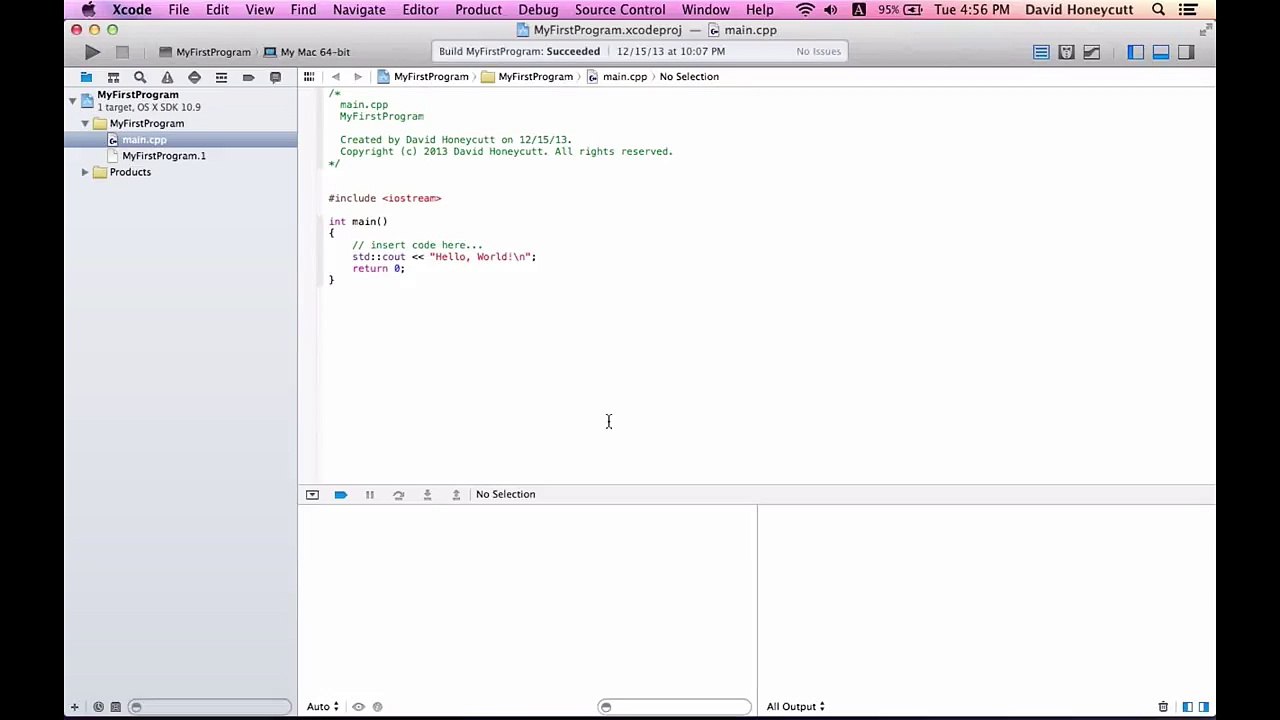Open the Debug menu
1280x720 pixels.
tap(538, 10)
